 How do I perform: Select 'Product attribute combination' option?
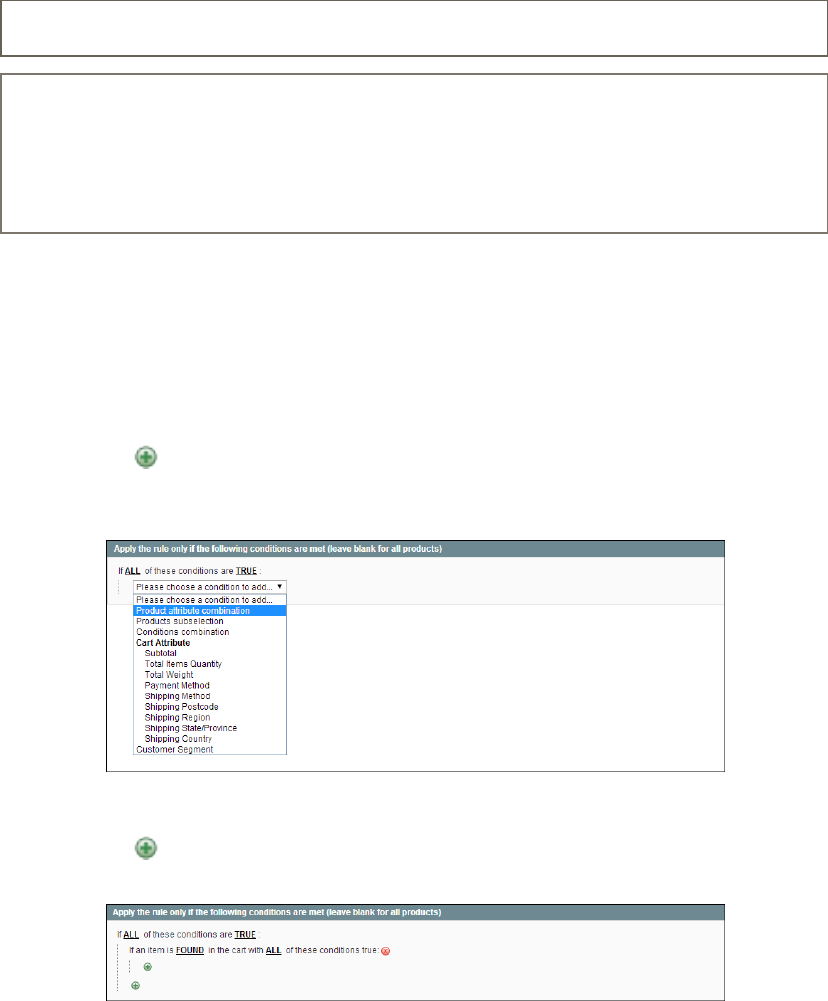click(209, 611)
